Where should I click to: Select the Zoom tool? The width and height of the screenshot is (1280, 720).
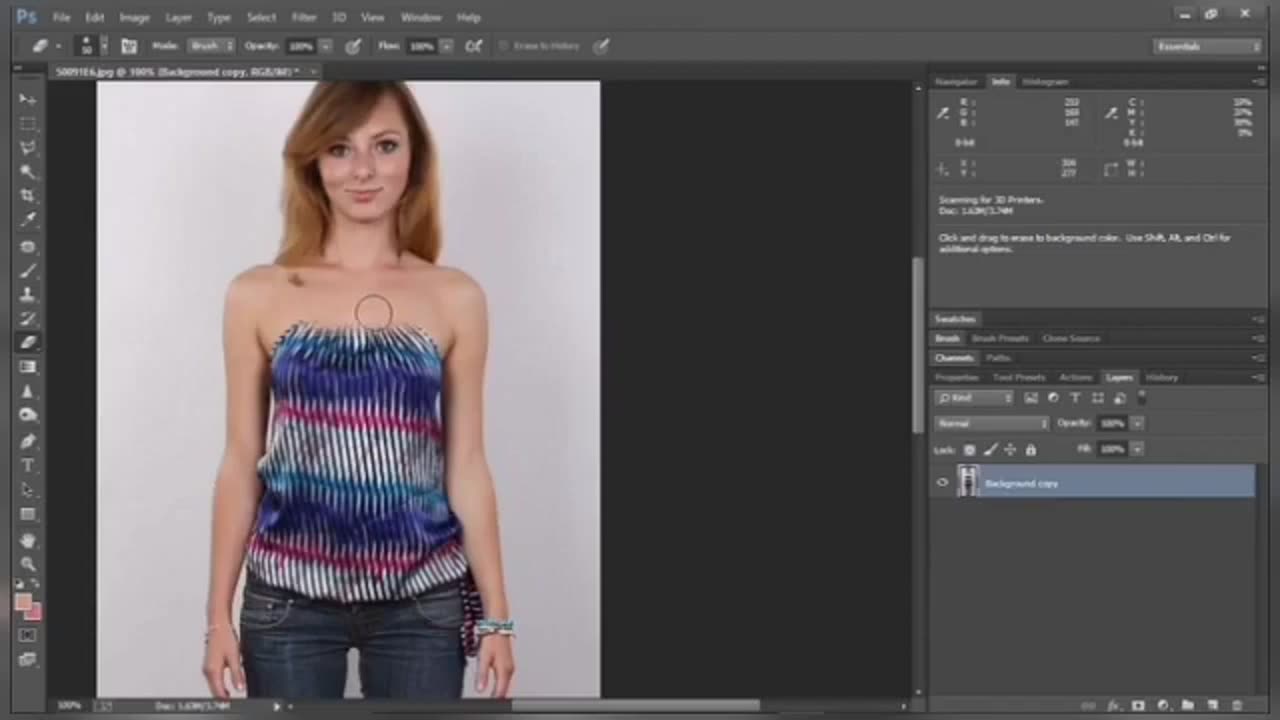coord(28,564)
